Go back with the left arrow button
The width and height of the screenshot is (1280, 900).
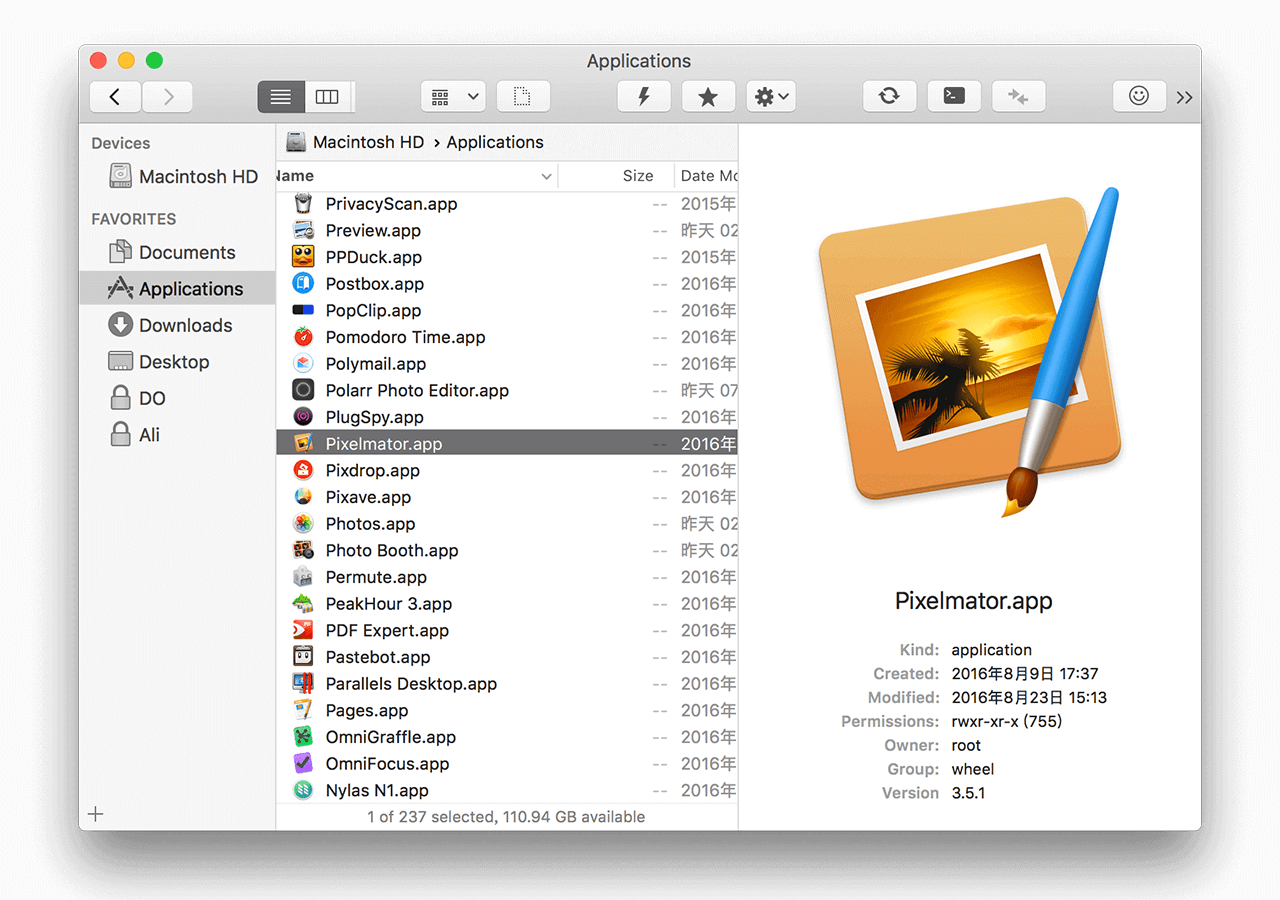pyautogui.click(x=115, y=96)
